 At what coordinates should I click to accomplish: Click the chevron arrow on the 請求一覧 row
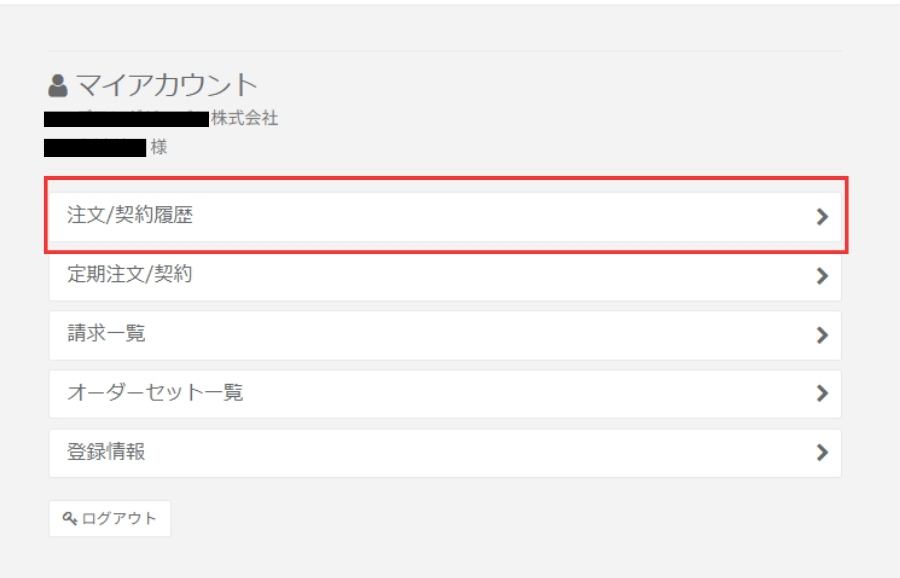click(x=823, y=335)
